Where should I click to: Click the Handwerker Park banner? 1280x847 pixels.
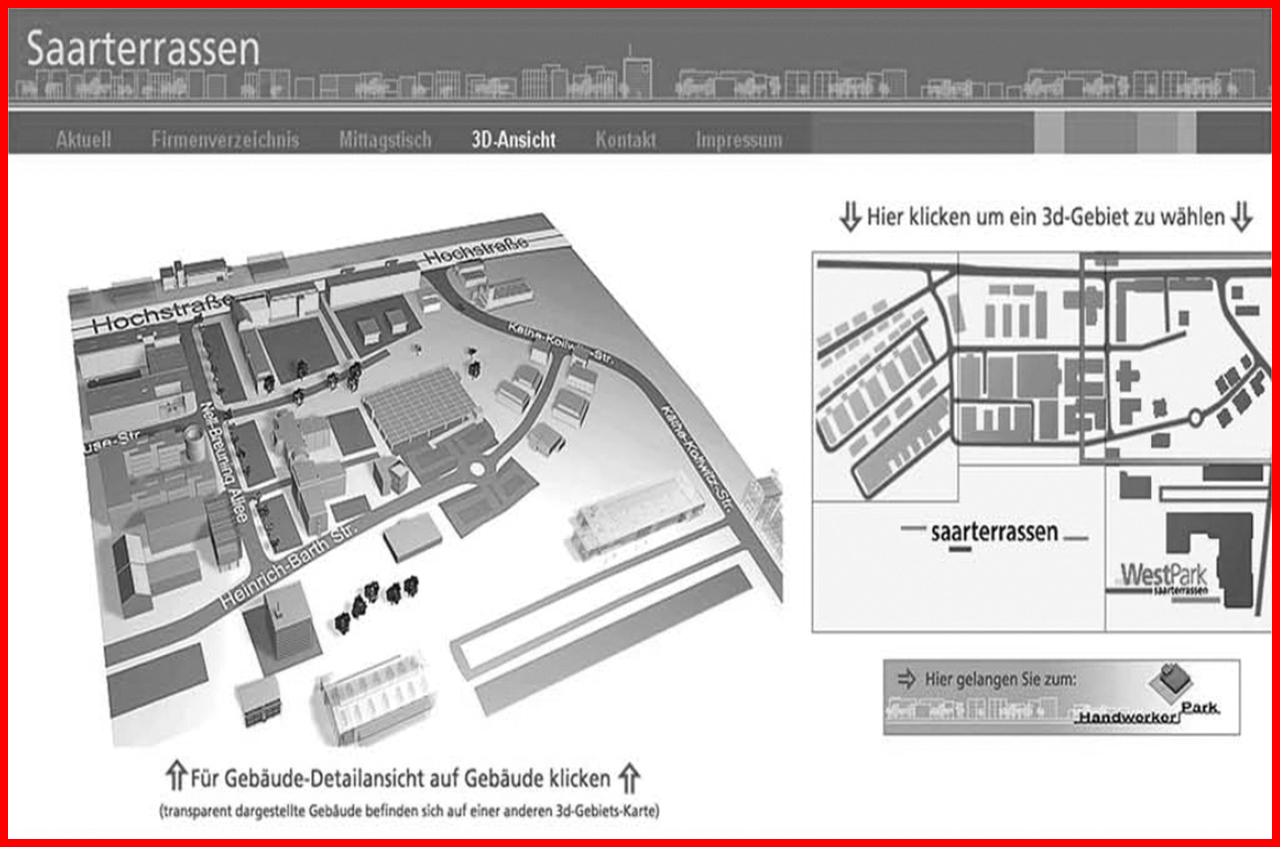click(1061, 697)
